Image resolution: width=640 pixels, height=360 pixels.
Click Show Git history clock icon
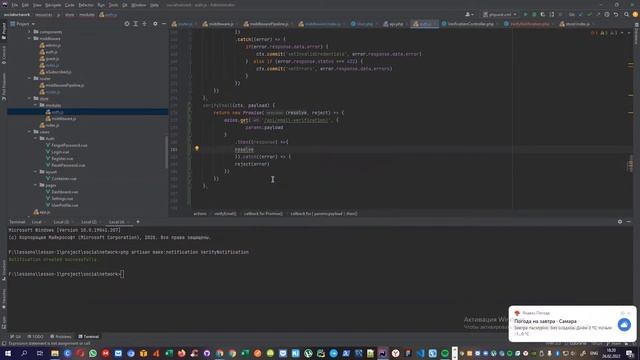click(x=607, y=14)
